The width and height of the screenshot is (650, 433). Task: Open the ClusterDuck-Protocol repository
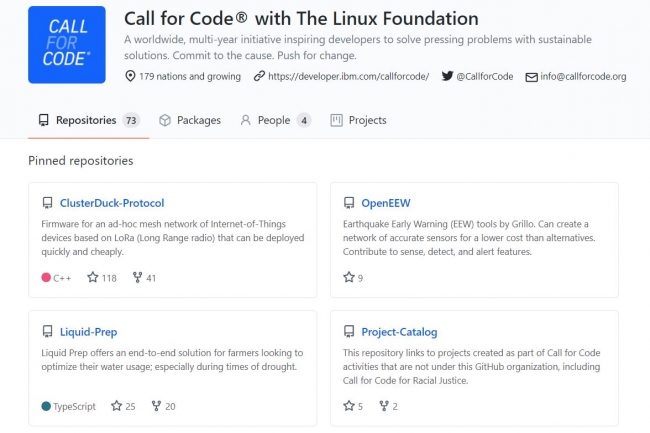point(112,203)
